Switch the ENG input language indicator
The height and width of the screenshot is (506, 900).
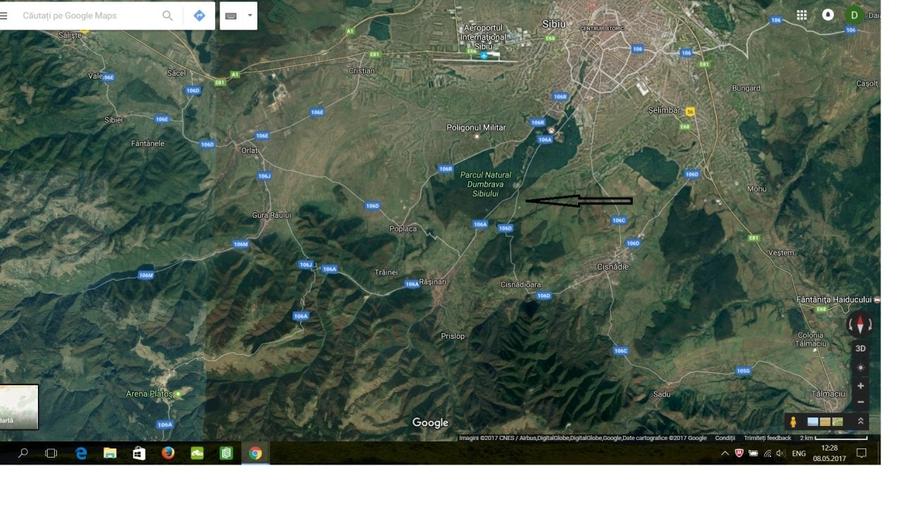click(798, 453)
